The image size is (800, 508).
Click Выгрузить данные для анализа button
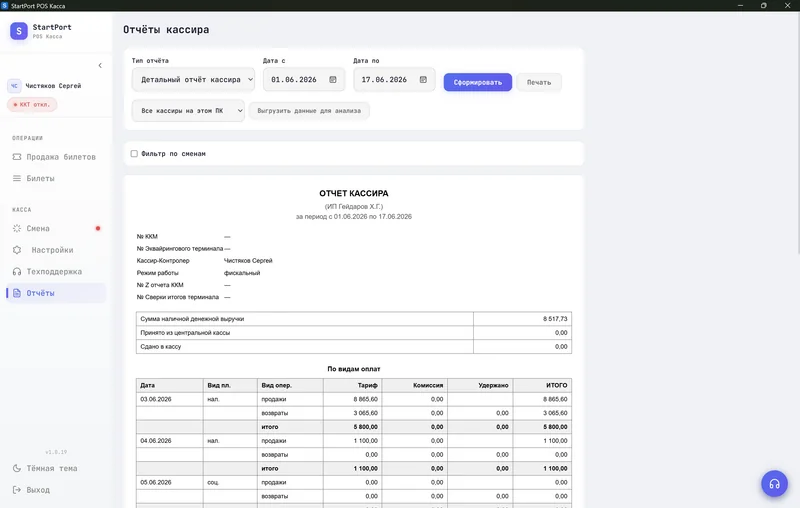point(309,111)
